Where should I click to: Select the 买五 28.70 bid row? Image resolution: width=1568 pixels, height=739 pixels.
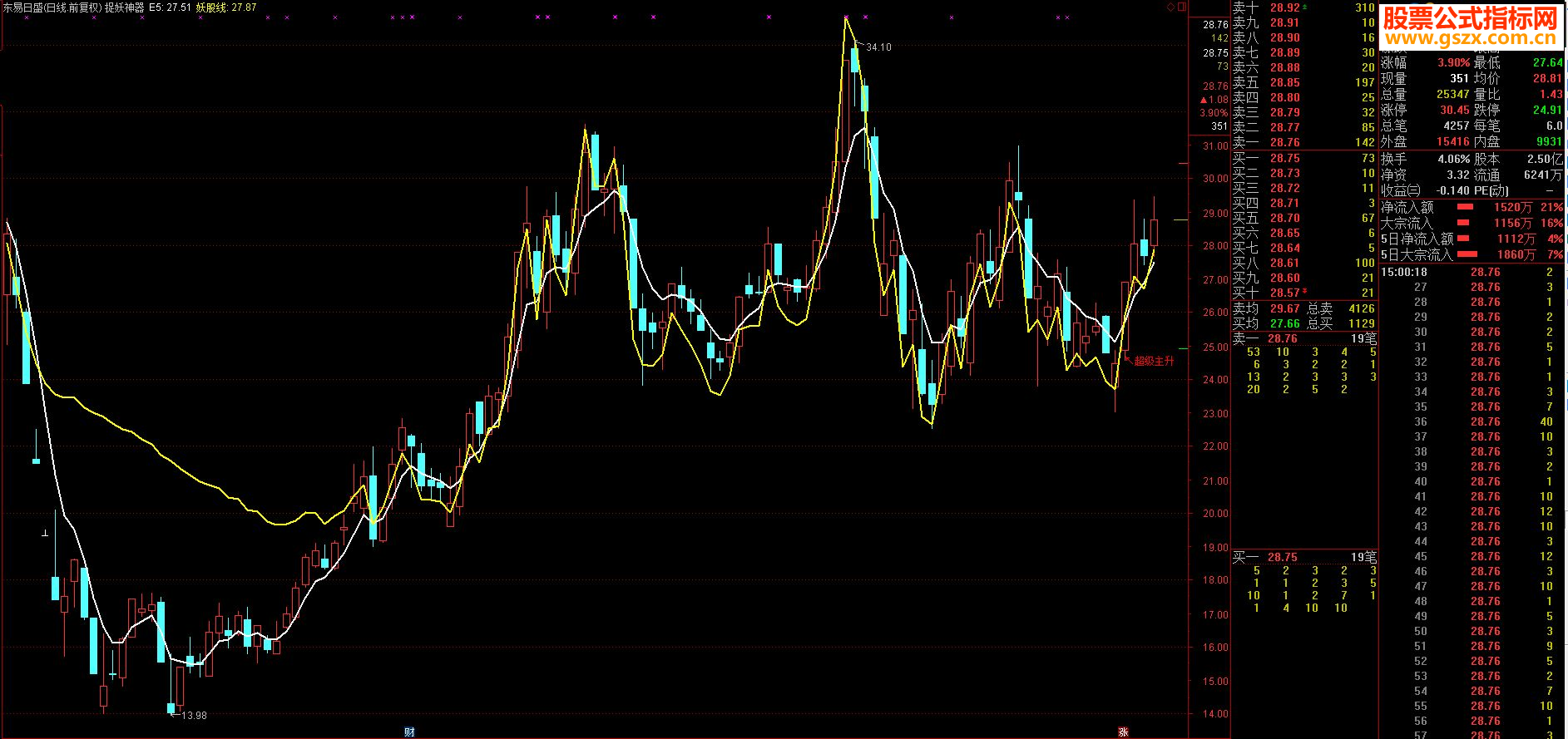[x=1303, y=218]
